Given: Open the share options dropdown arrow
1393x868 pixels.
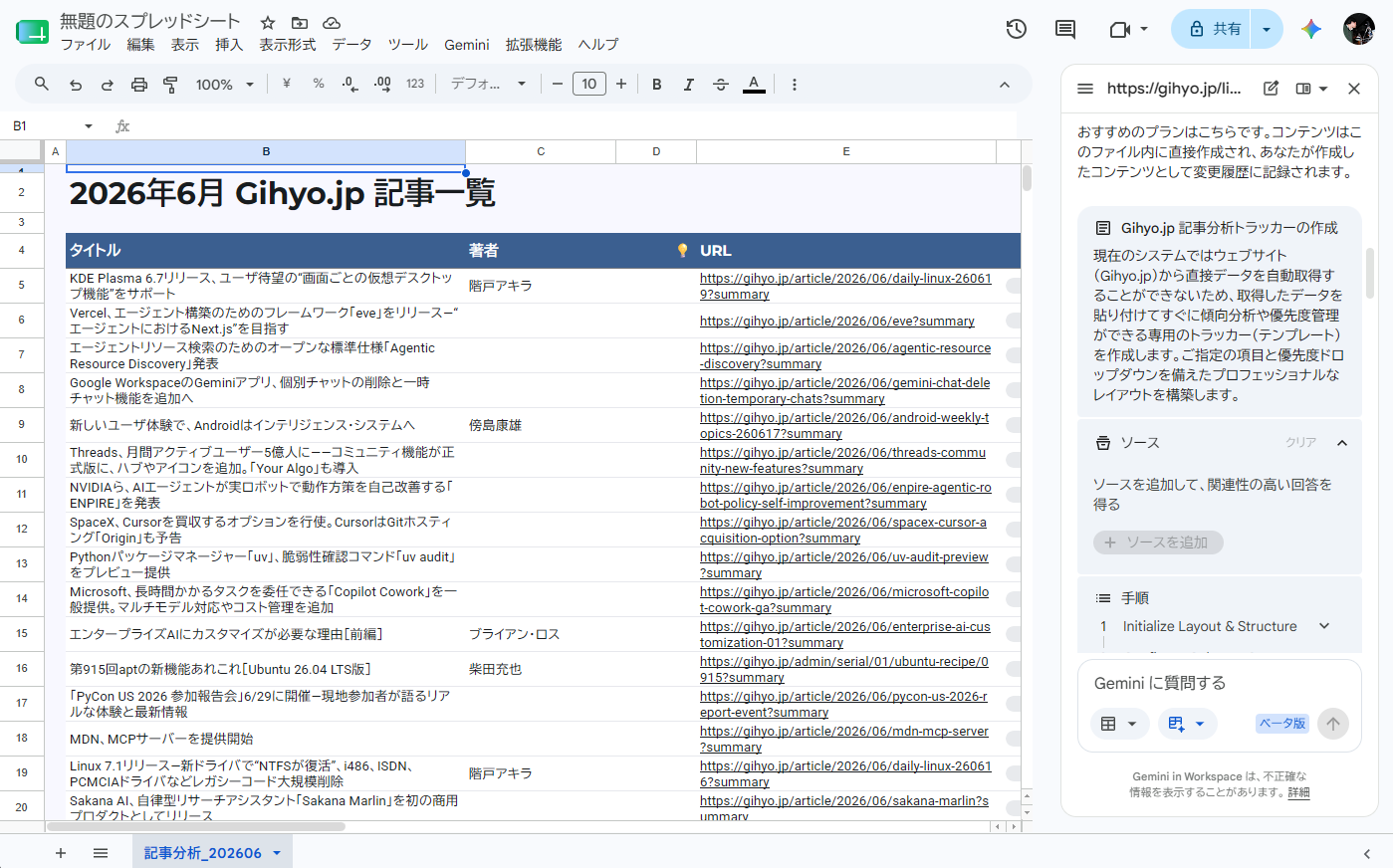Looking at the screenshot, I should (1267, 29).
